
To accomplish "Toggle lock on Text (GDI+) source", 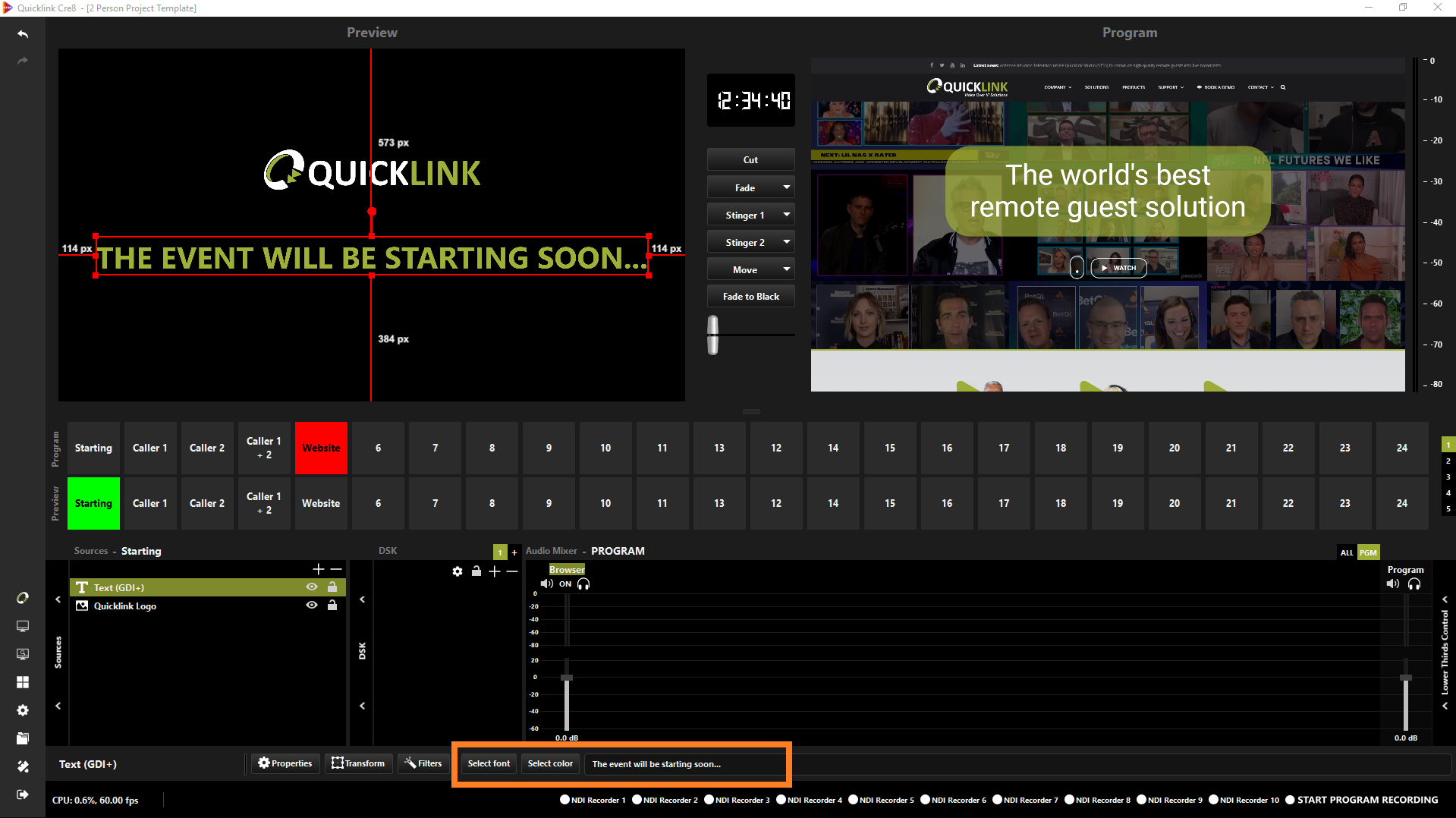I will pos(332,587).
